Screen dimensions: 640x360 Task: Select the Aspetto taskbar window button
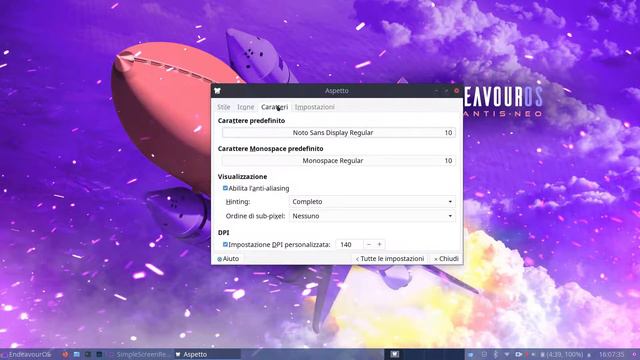pyautogui.click(x=207, y=354)
